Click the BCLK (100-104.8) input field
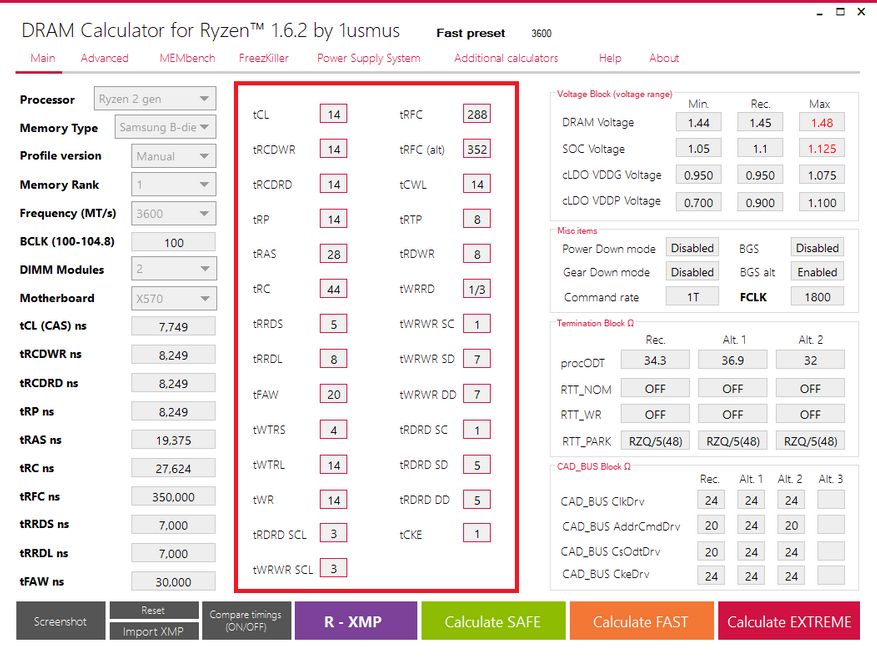The image size is (877, 658). (x=173, y=242)
